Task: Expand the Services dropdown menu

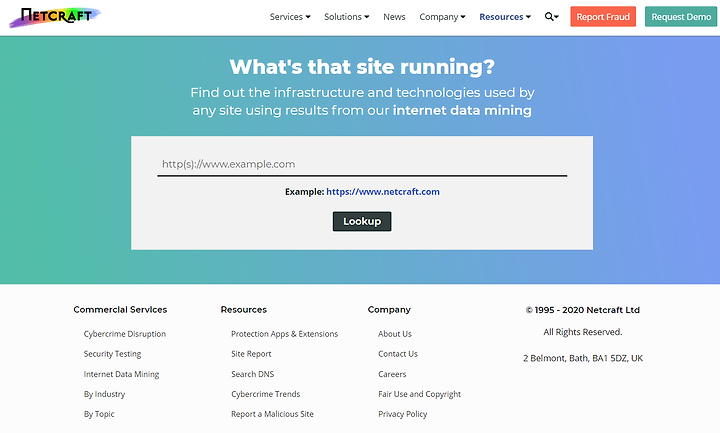Action: coord(290,17)
